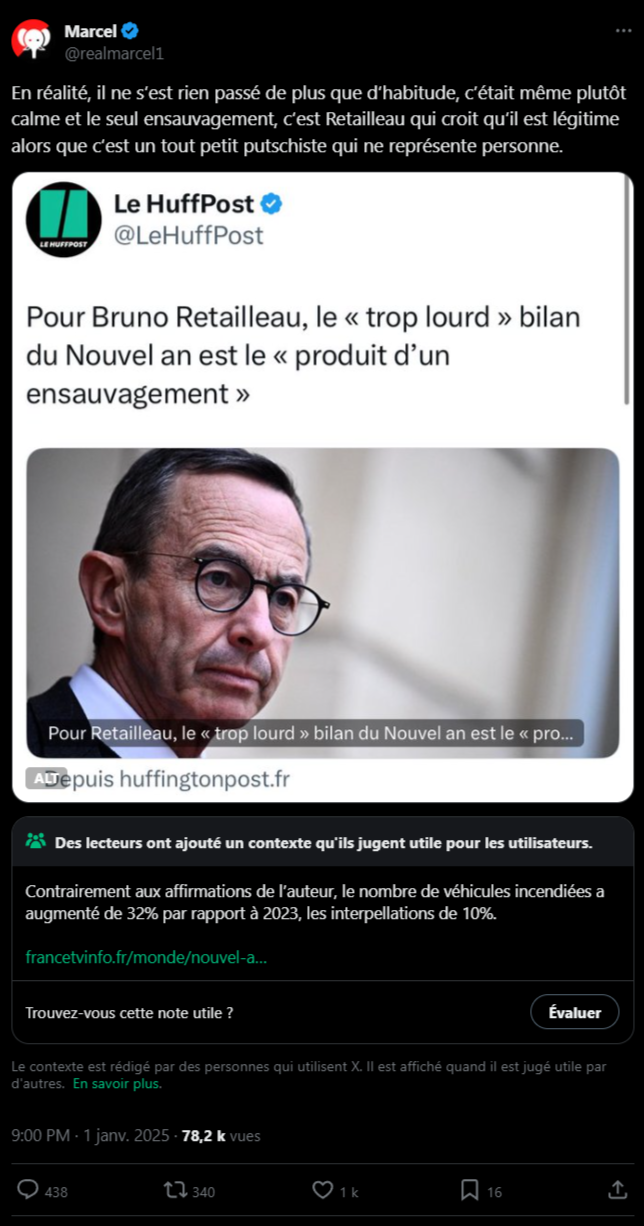Click the Le HuffPost logo avatar
Viewport: 644px width, 1226px height.
tap(63, 219)
